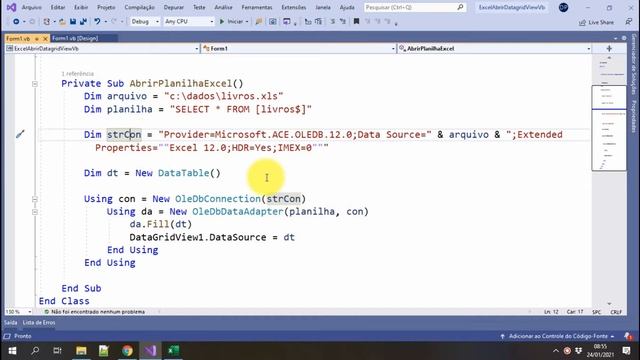Screen dimensions: 640x360
Task: Pin the Form1.vb tab
Action: pyautogui.click(x=37, y=38)
